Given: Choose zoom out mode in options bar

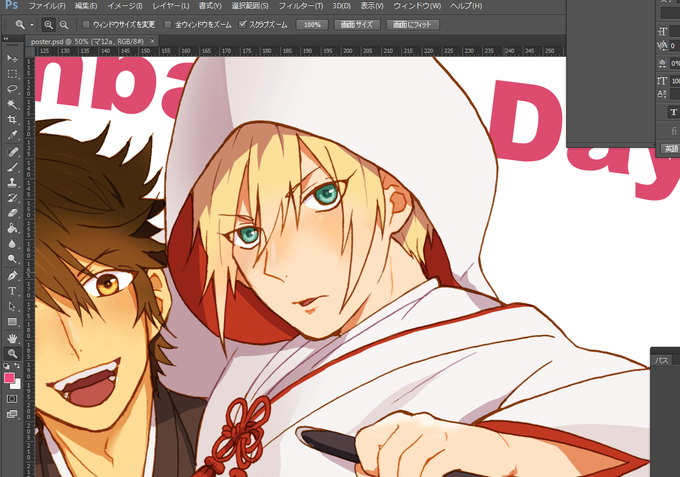Looking at the screenshot, I should 64,25.
